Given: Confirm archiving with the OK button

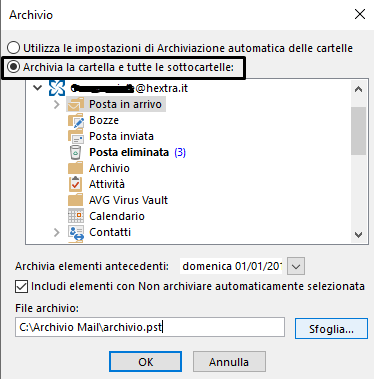Looking at the screenshot, I should coord(145,362).
